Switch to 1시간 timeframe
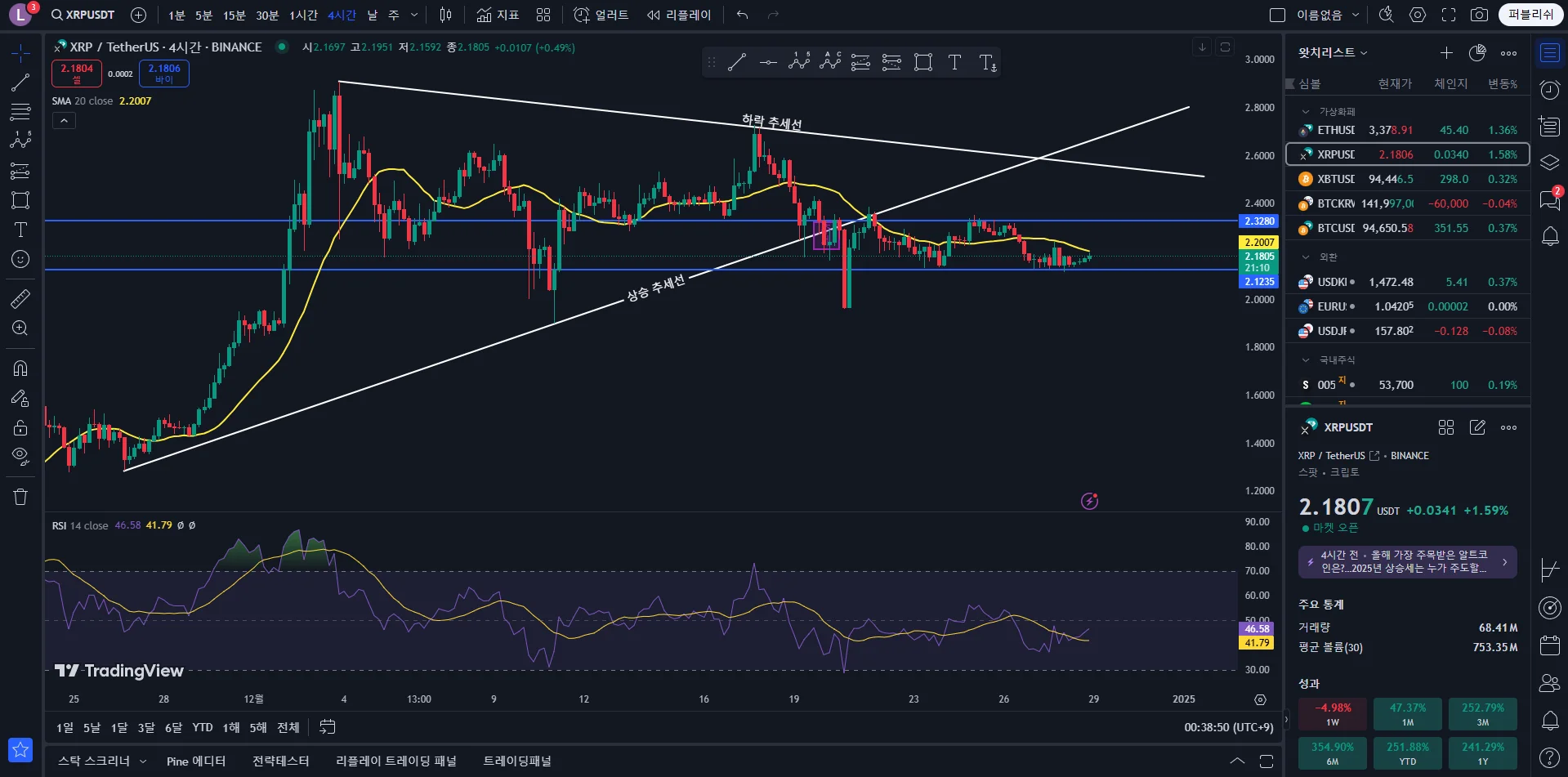Viewport: 1568px width, 777px height. click(303, 15)
